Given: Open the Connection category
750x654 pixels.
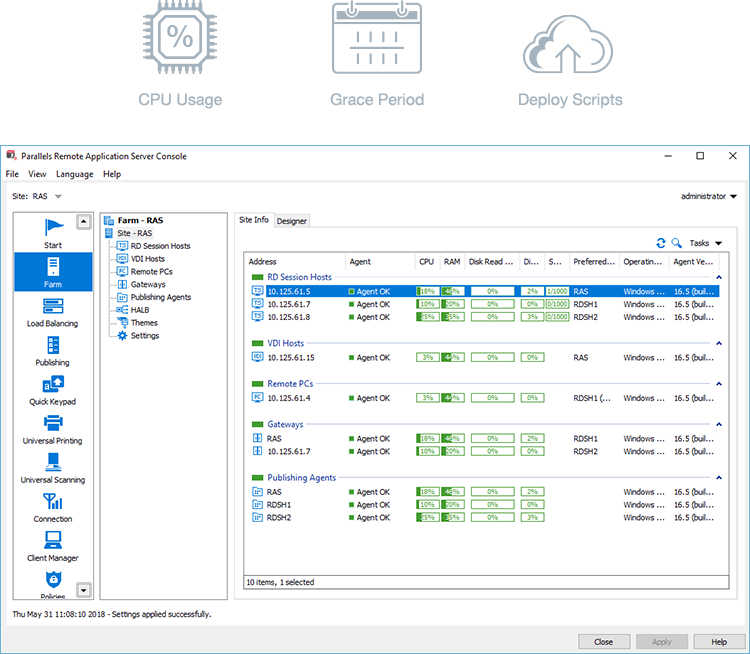Looking at the screenshot, I should [x=53, y=508].
